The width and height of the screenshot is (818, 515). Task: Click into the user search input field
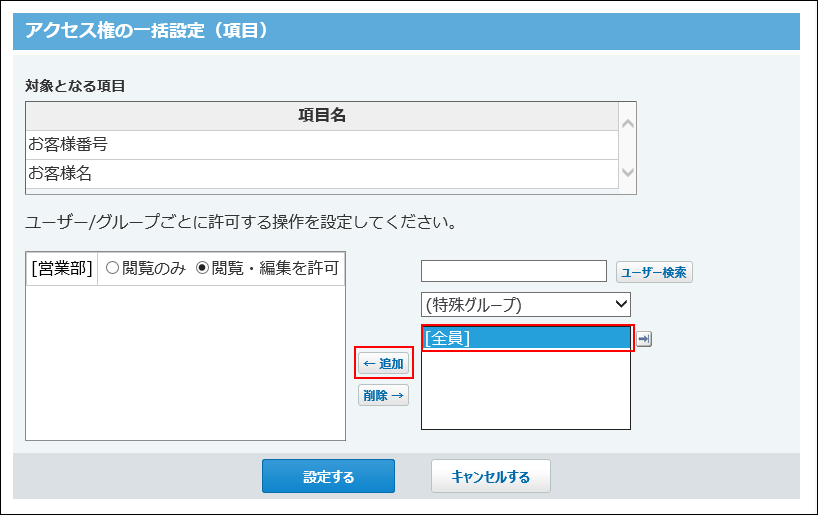[x=514, y=271]
